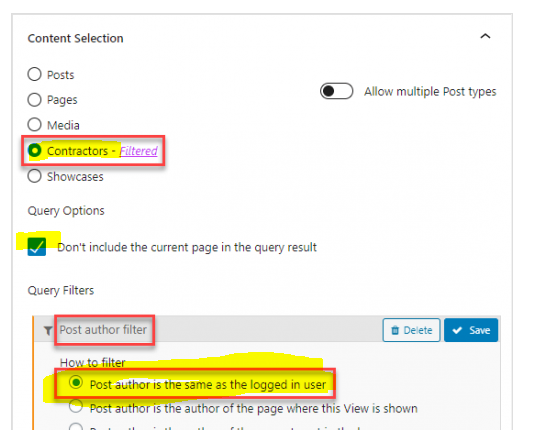Image resolution: width=537 pixels, height=430 pixels.
Task: Click the Post author filter title
Action: 103,330
